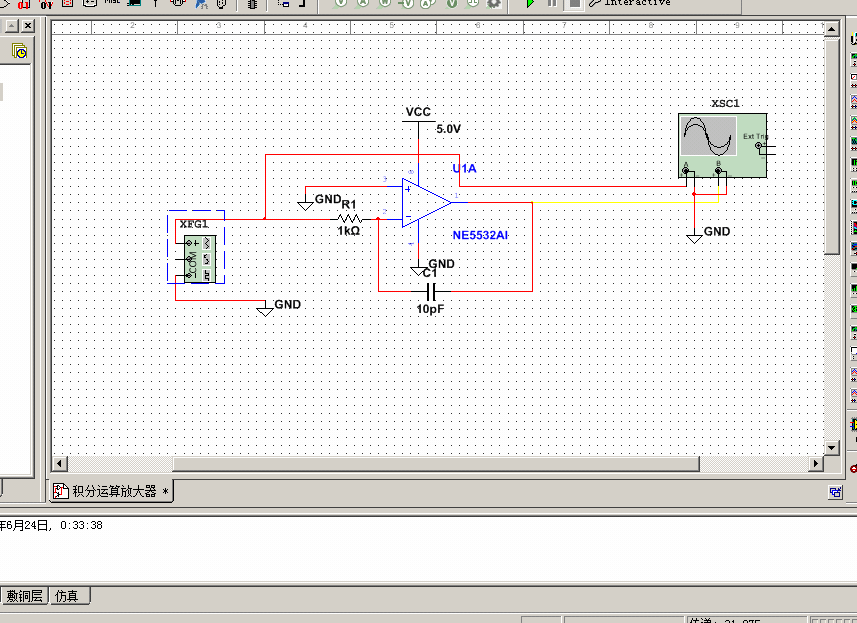Click oscilloscope channel B terminal
Screen dimensions: 857x623
(x=718, y=171)
